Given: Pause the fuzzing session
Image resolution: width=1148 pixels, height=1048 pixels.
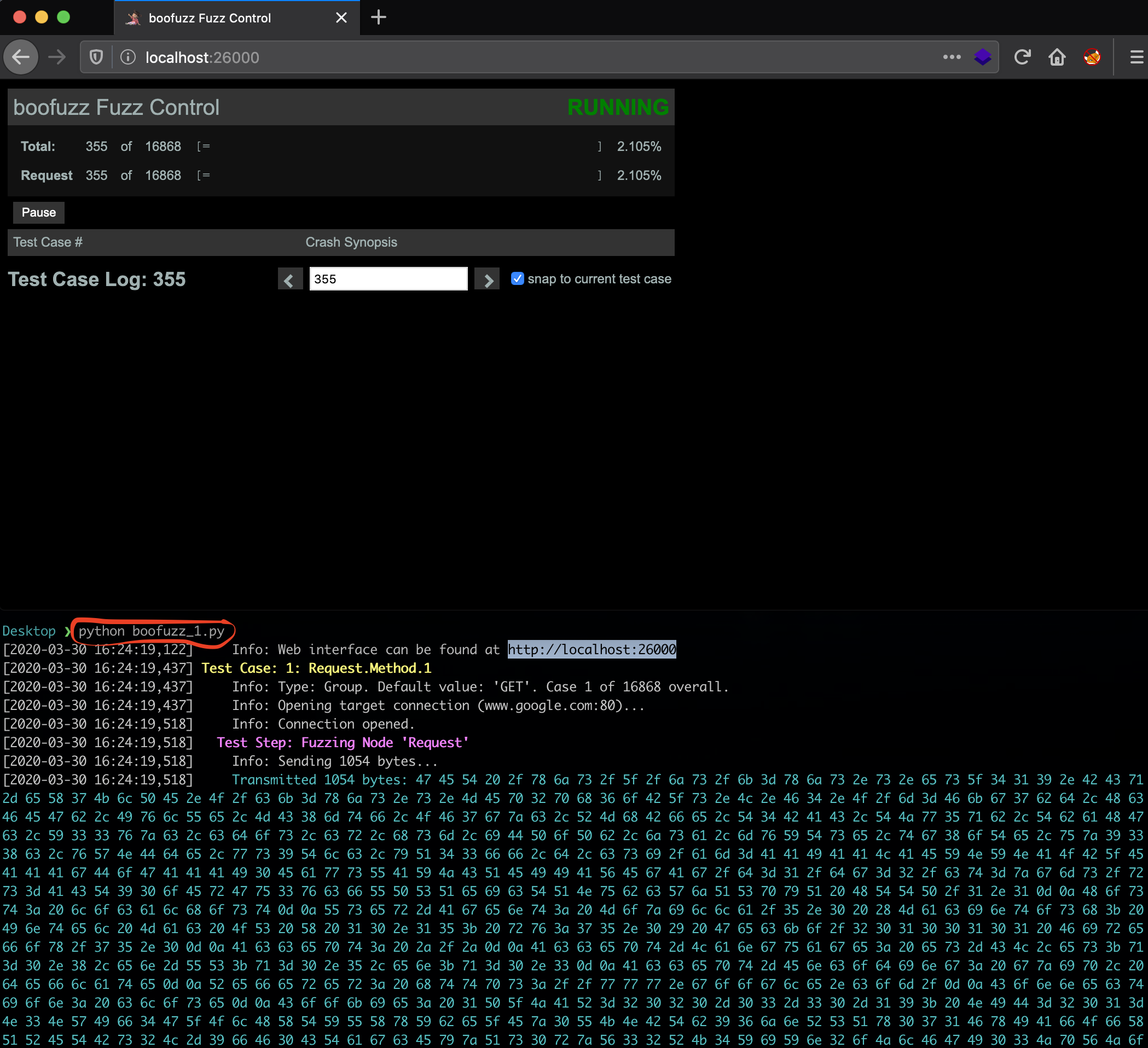Looking at the screenshot, I should pos(39,212).
